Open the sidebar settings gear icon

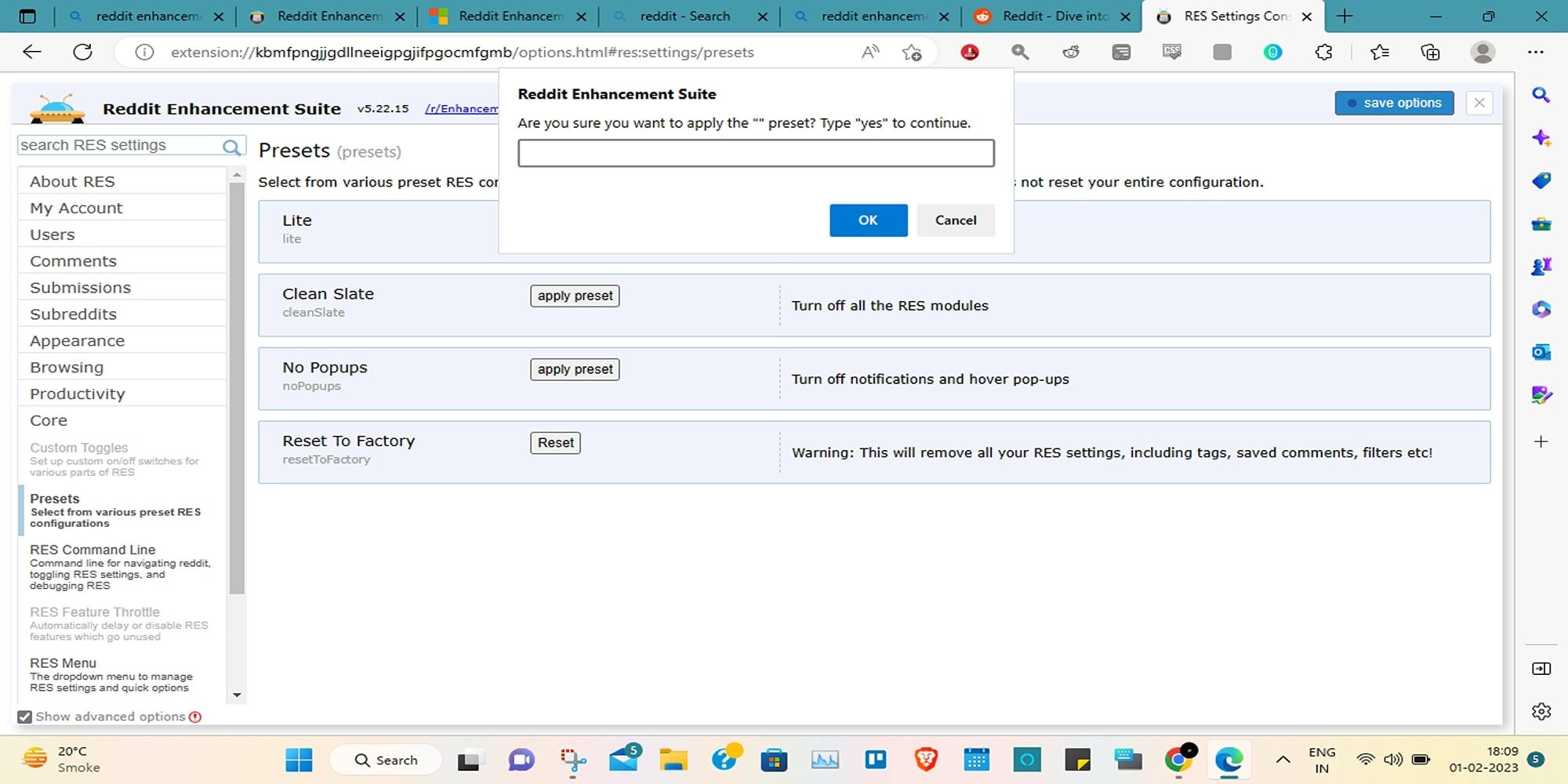tap(1541, 711)
